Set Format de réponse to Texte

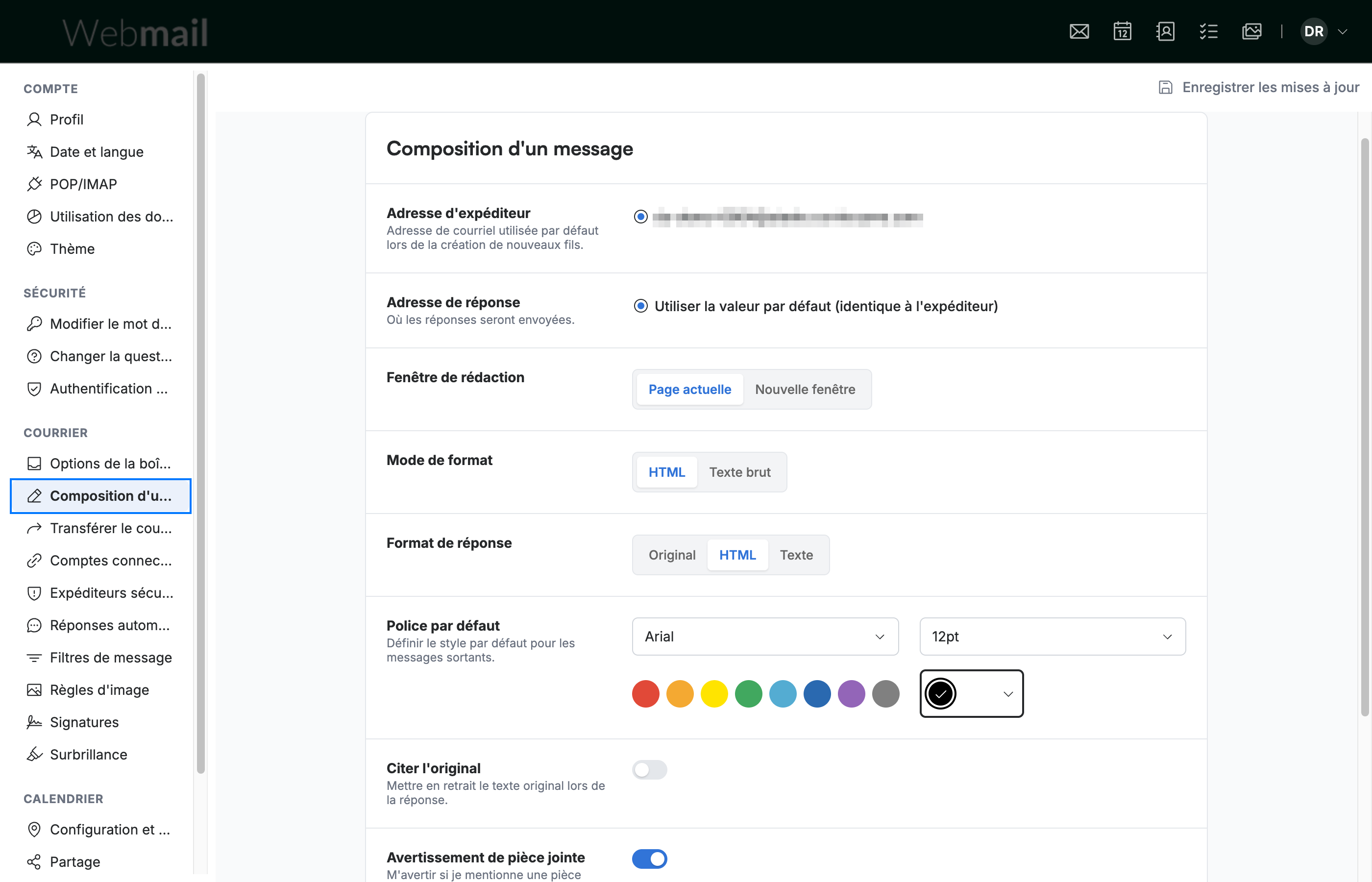click(x=796, y=555)
